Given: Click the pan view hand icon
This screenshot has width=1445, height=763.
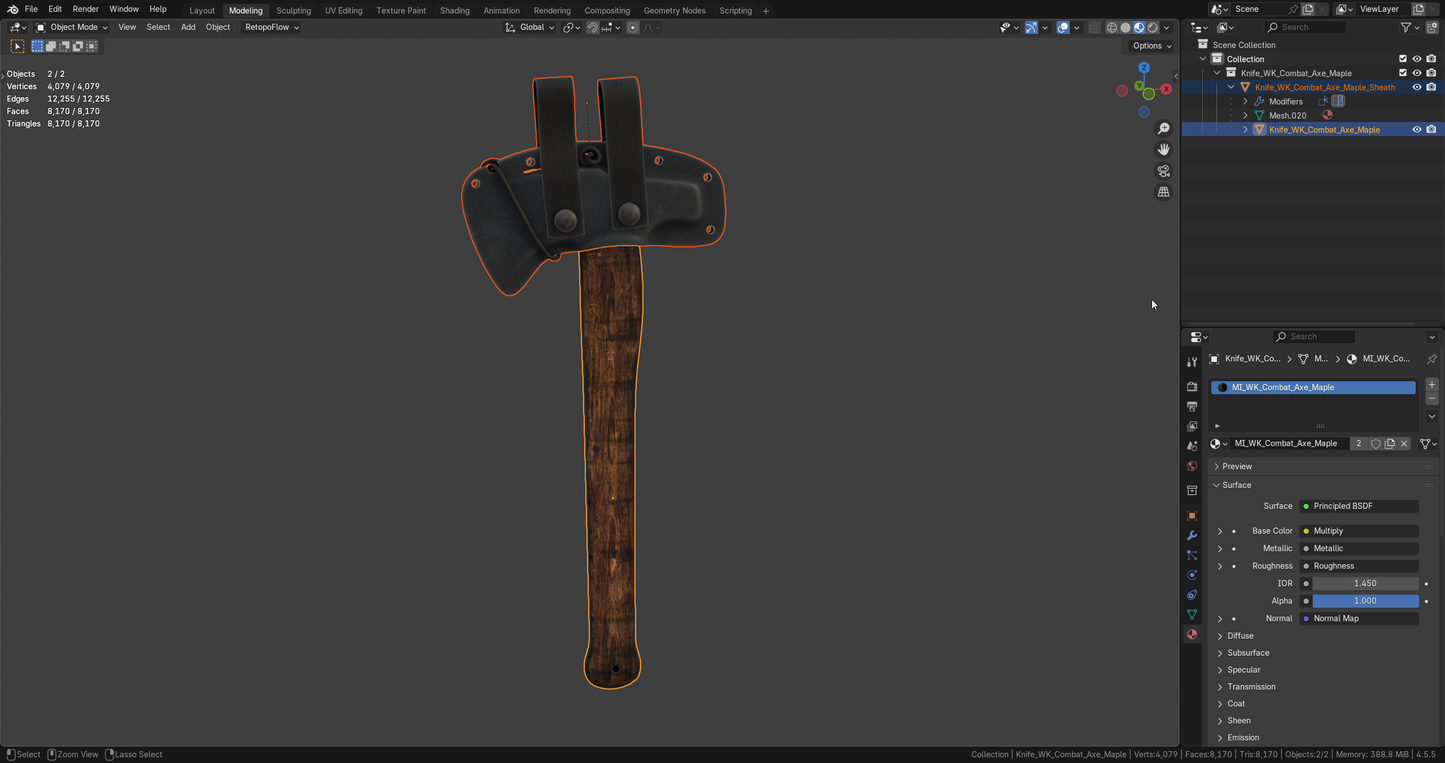Looking at the screenshot, I should pos(1163,149).
